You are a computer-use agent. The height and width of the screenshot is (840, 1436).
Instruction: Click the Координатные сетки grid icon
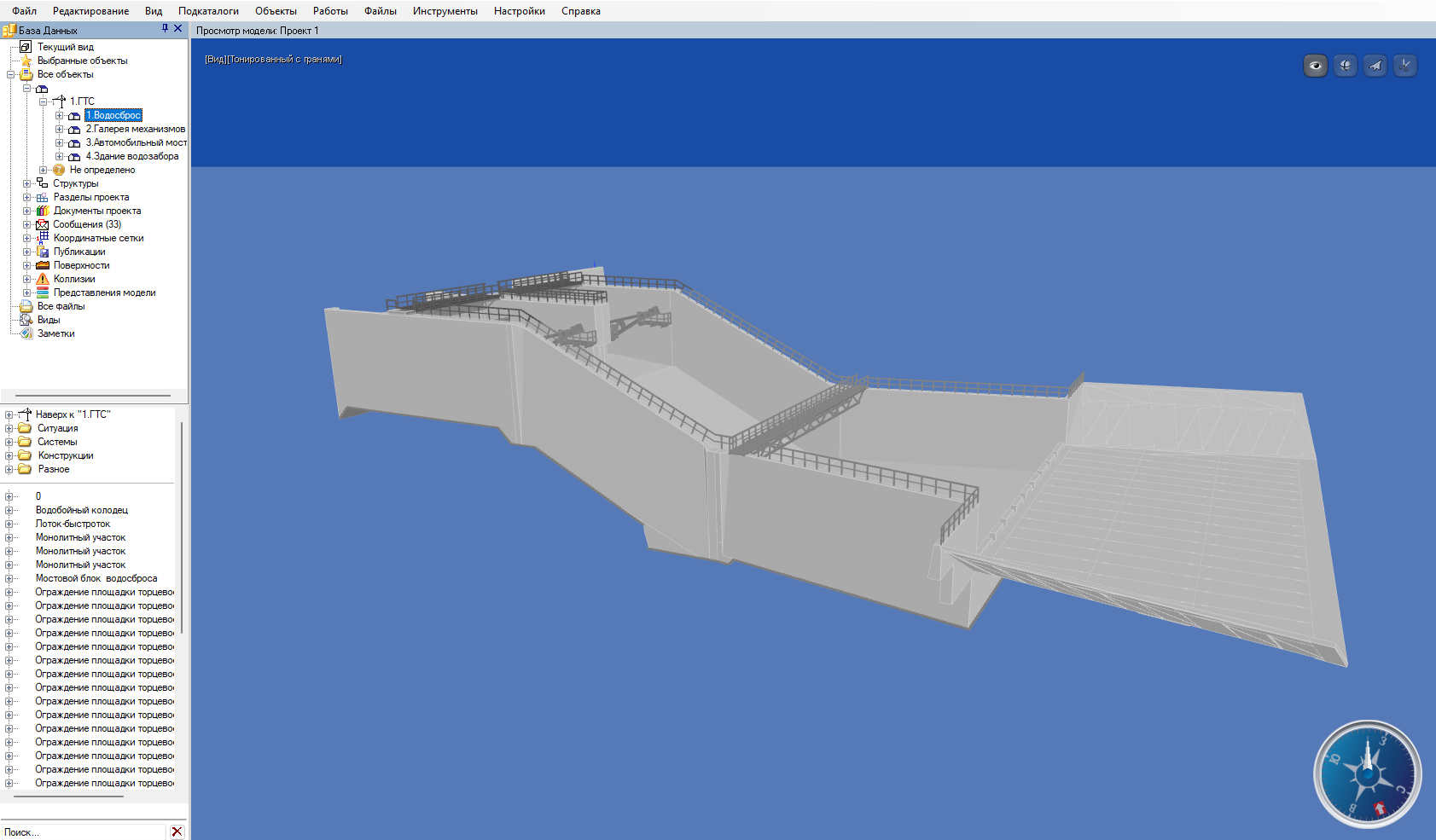click(x=43, y=238)
